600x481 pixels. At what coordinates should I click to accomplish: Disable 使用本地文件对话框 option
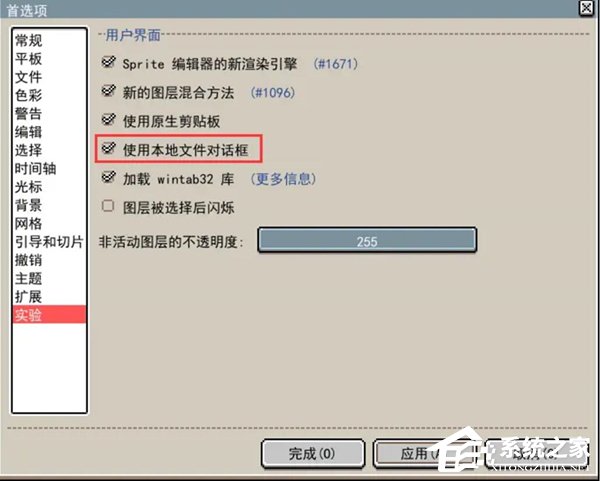coord(109,148)
